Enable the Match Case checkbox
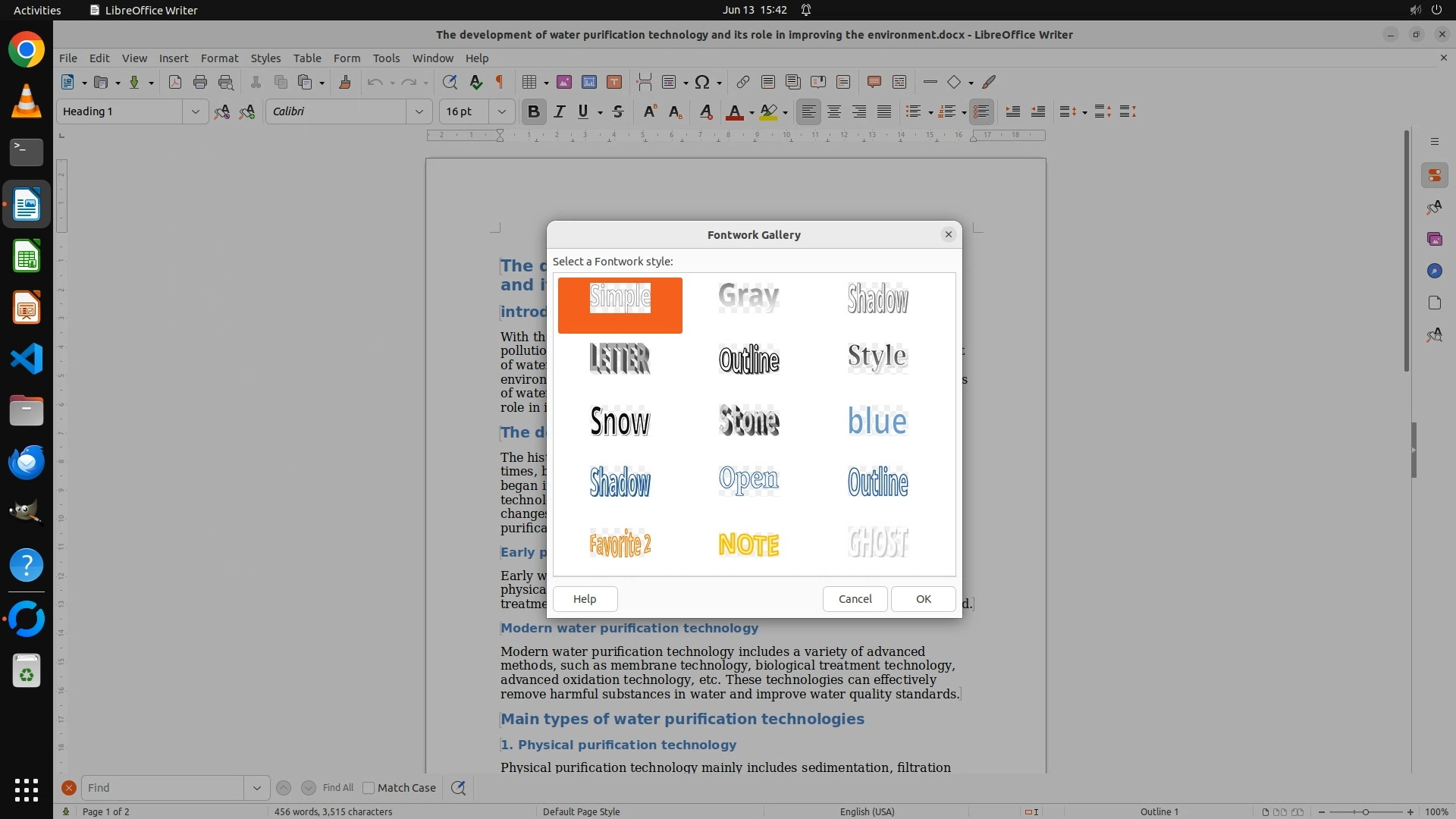This screenshot has height=819, width=1456. (369, 788)
